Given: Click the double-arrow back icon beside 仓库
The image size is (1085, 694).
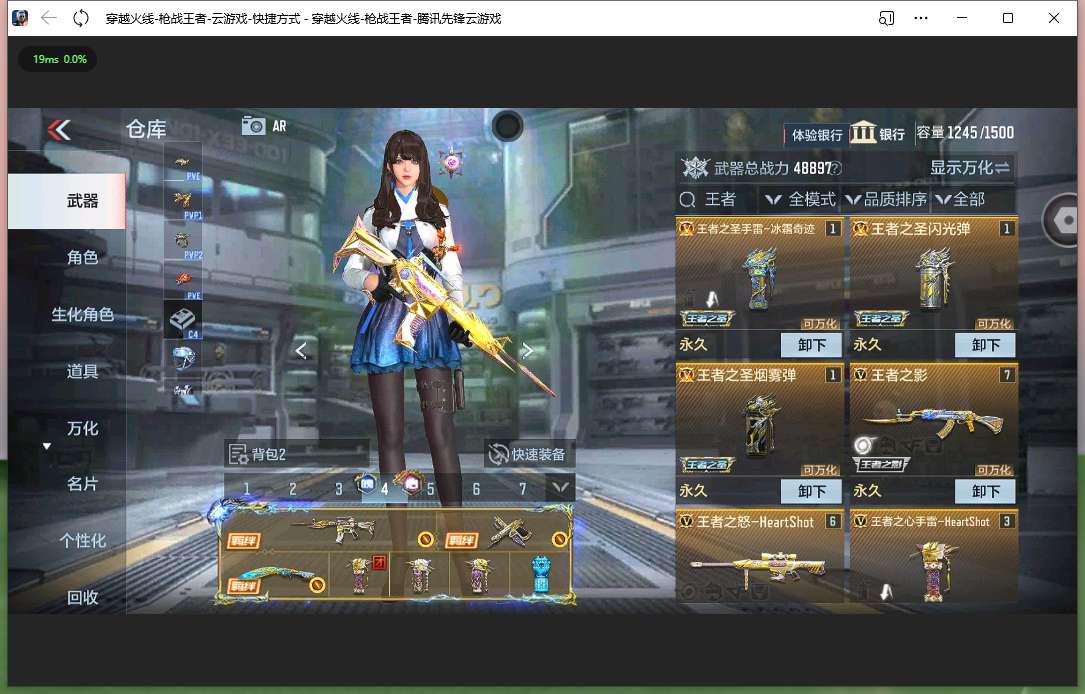Looking at the screenshot, I should 60,129.
